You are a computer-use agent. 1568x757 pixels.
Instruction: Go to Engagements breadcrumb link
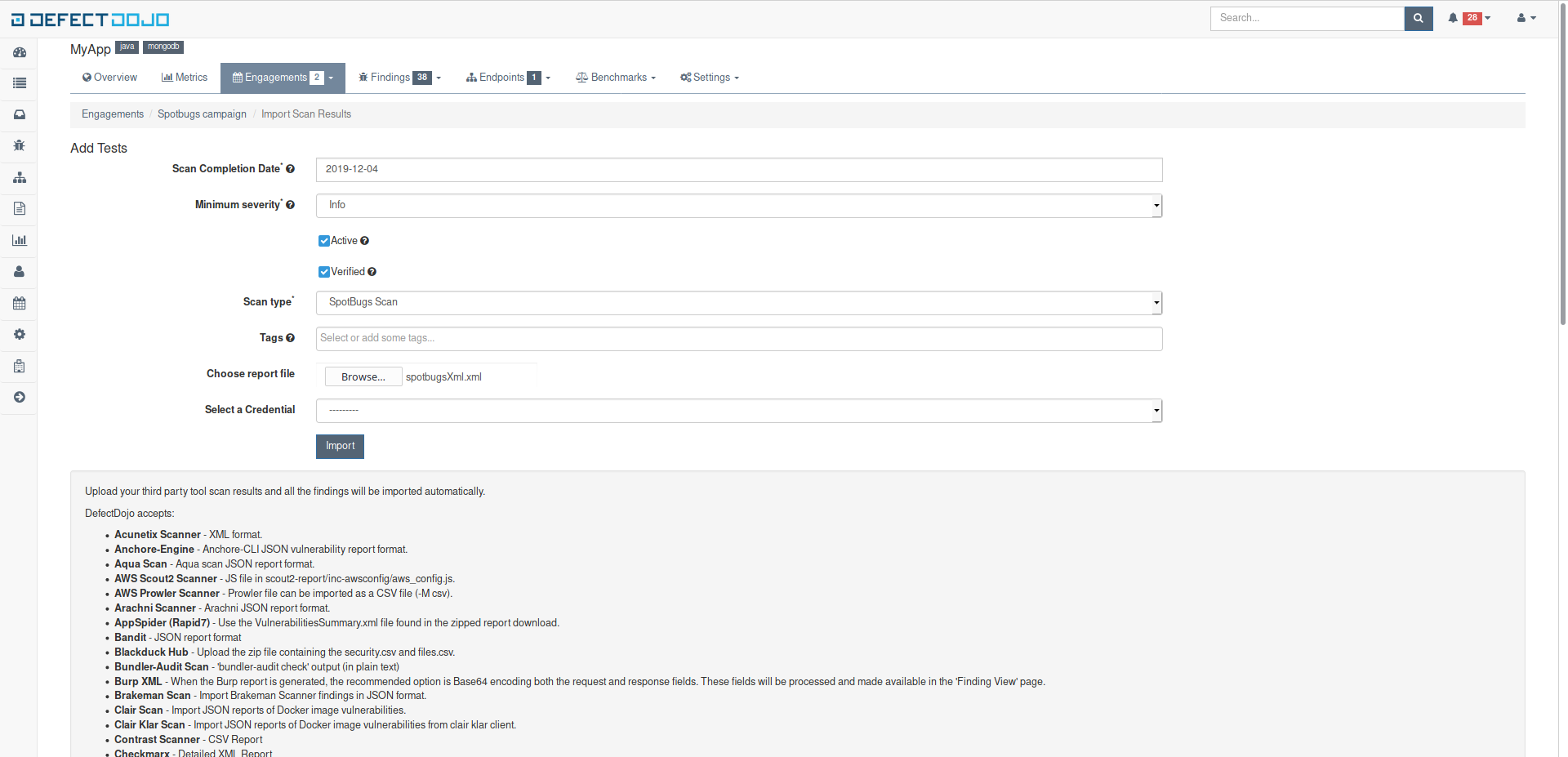tap(113, 114)
